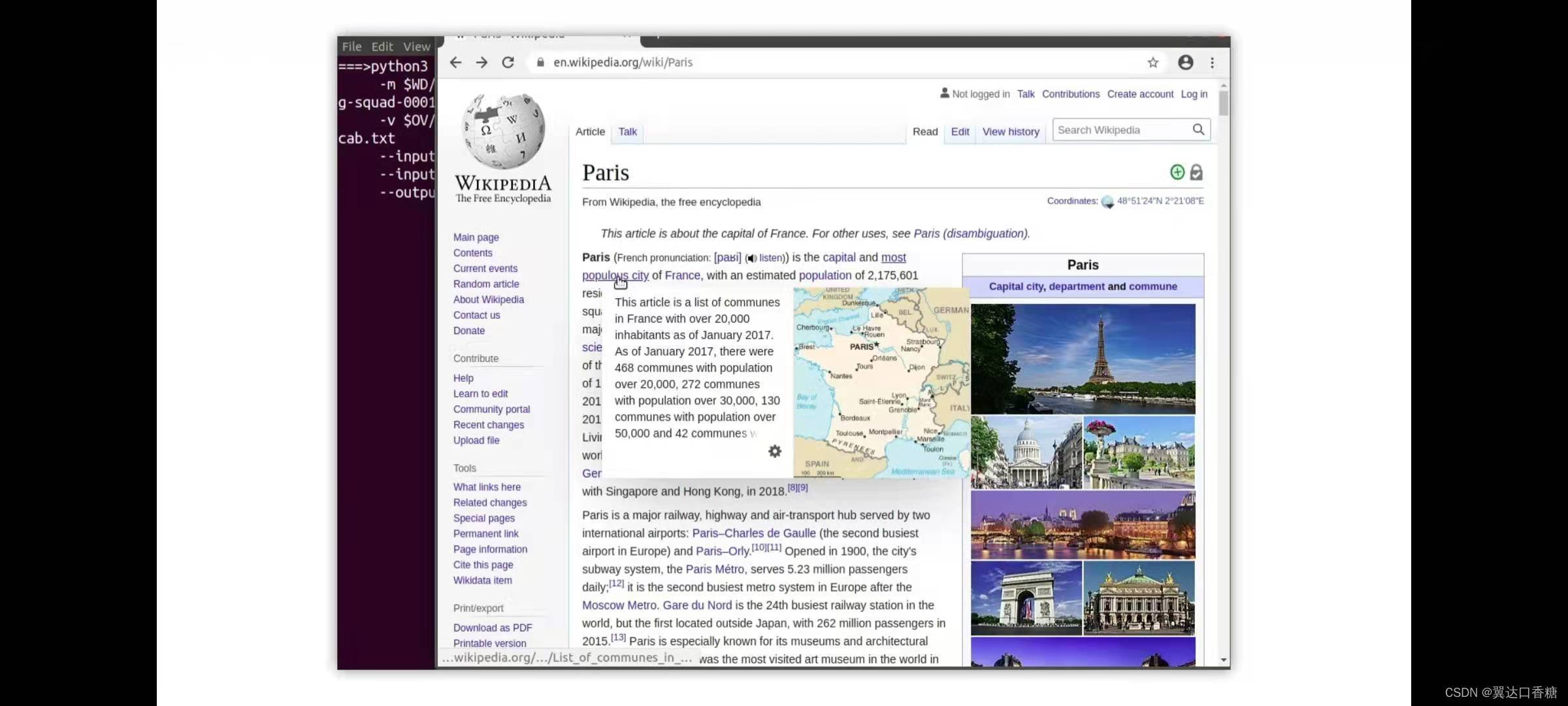Screen dimensions: 1568x706
Task: Click the page vertical scrollbar thumb
Action: tap(1224, 103)
